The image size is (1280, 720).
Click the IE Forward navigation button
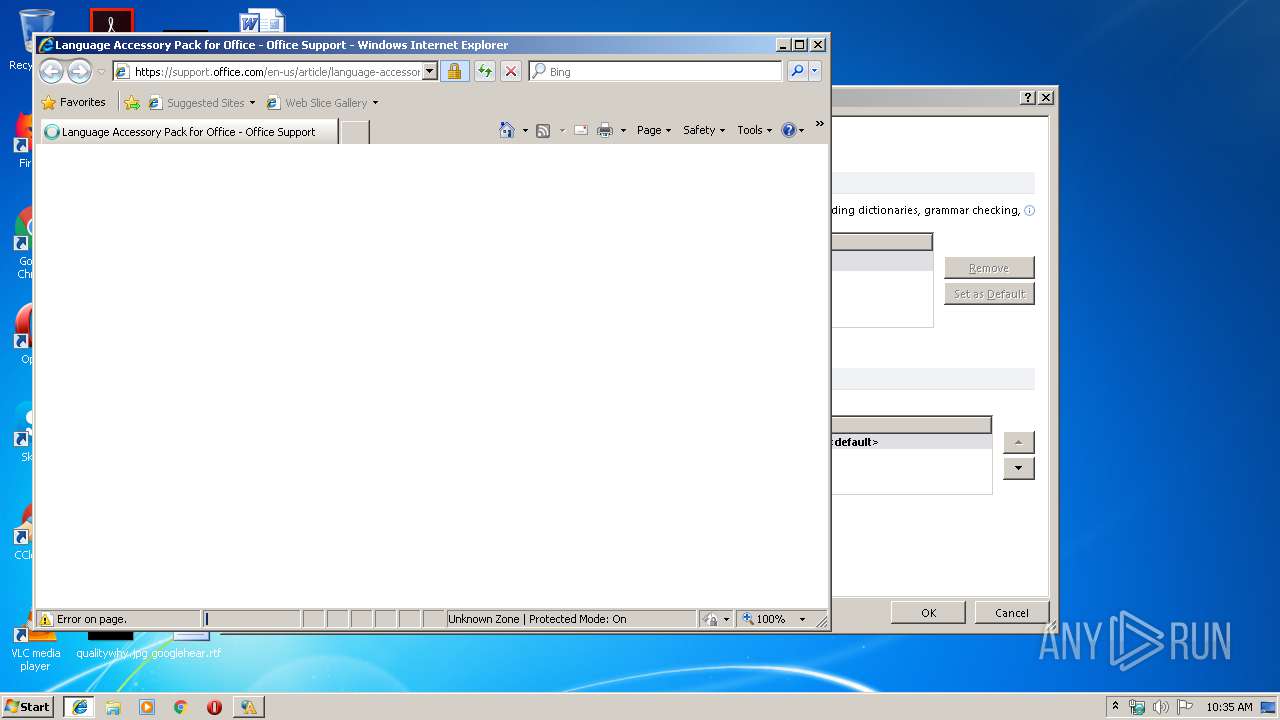pos(79,71)
